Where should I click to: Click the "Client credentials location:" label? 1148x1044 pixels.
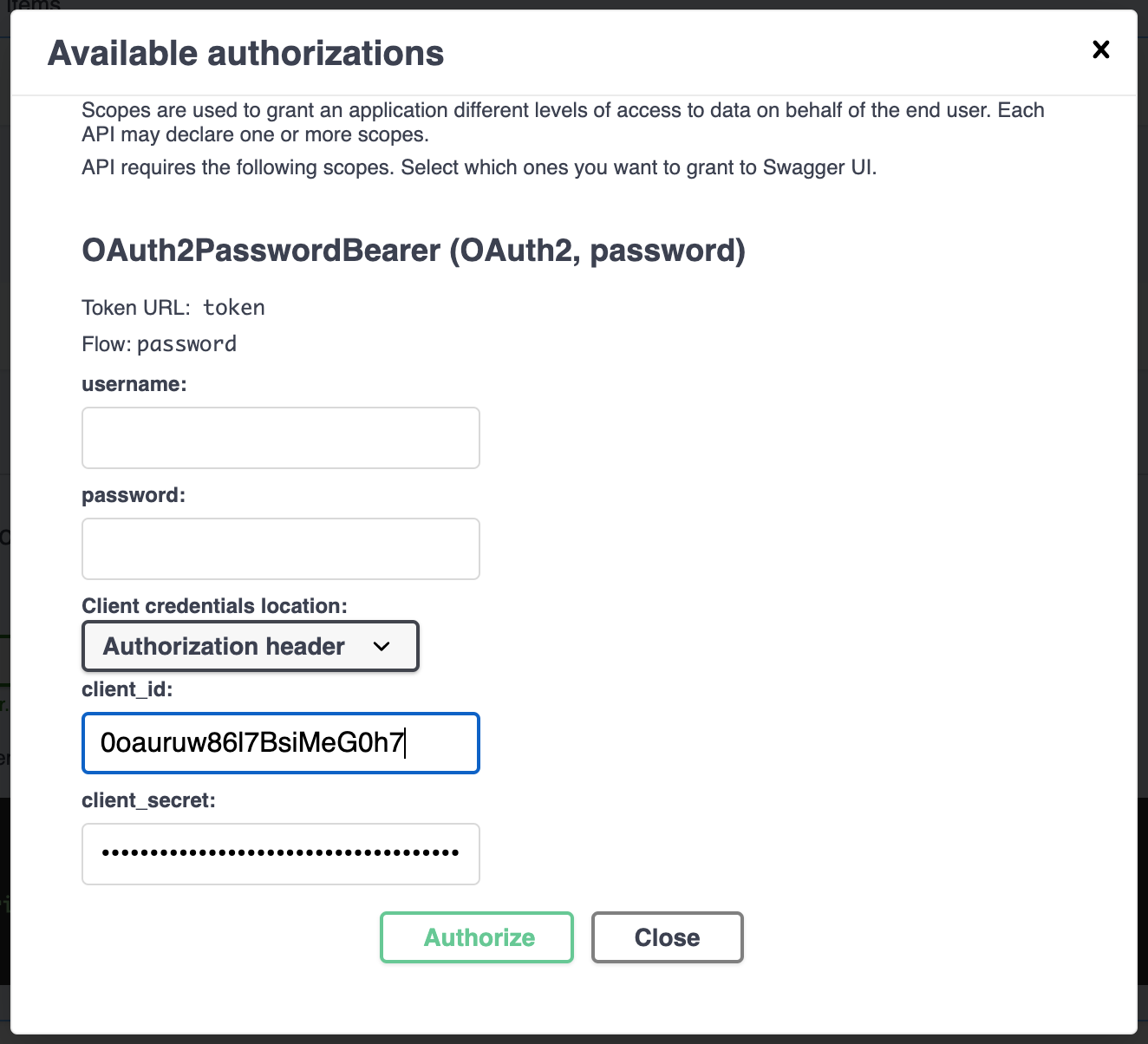click(214, 606)
